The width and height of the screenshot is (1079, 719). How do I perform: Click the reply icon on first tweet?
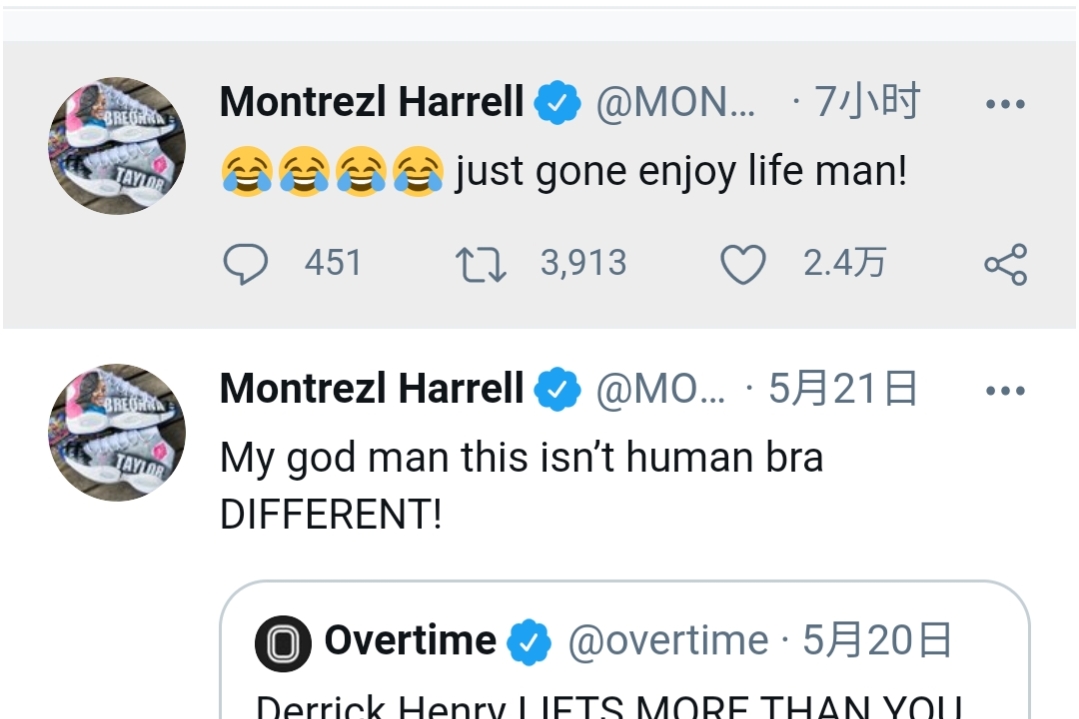coord(245,264)
